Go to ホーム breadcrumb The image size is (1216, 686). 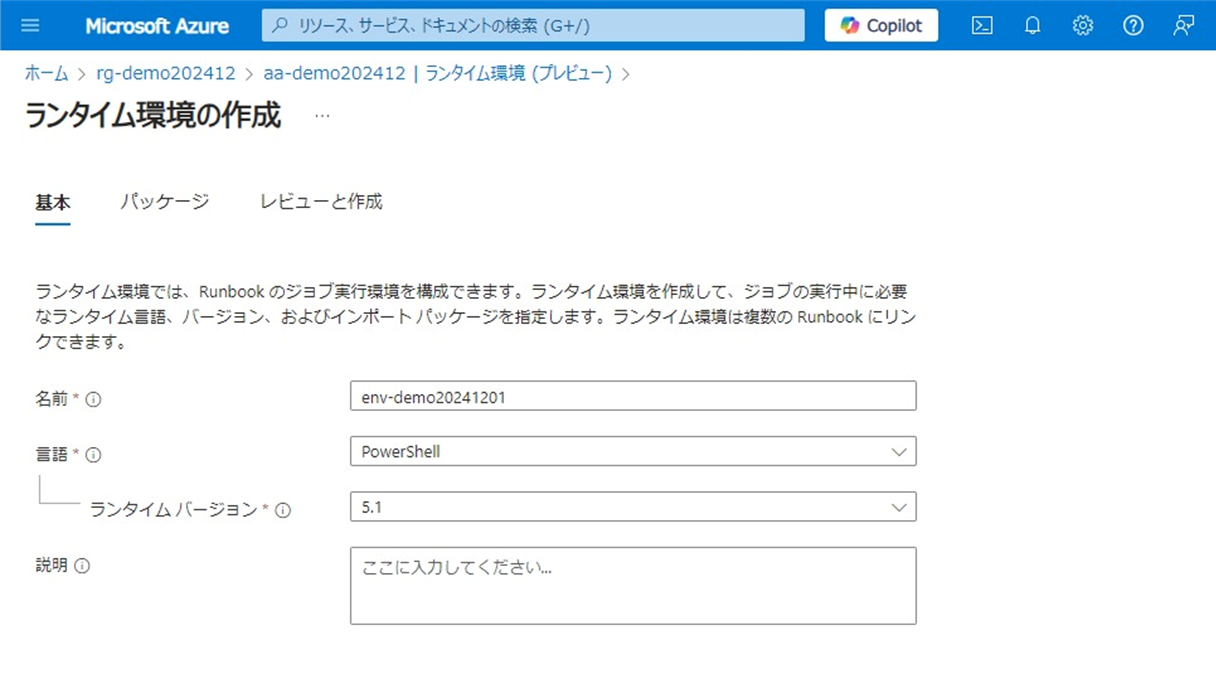click(46, 73)
